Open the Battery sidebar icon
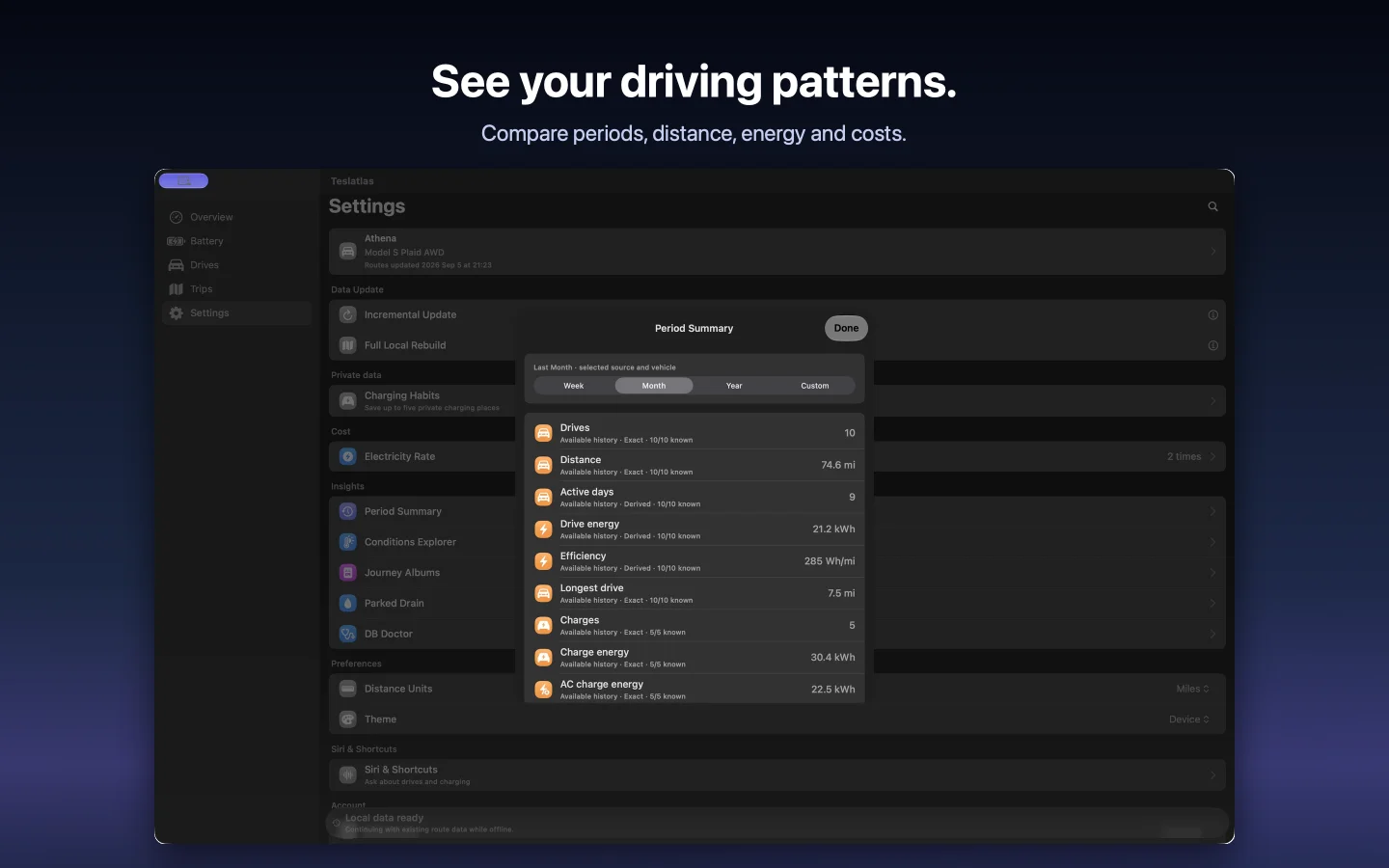 coord(176,241)
